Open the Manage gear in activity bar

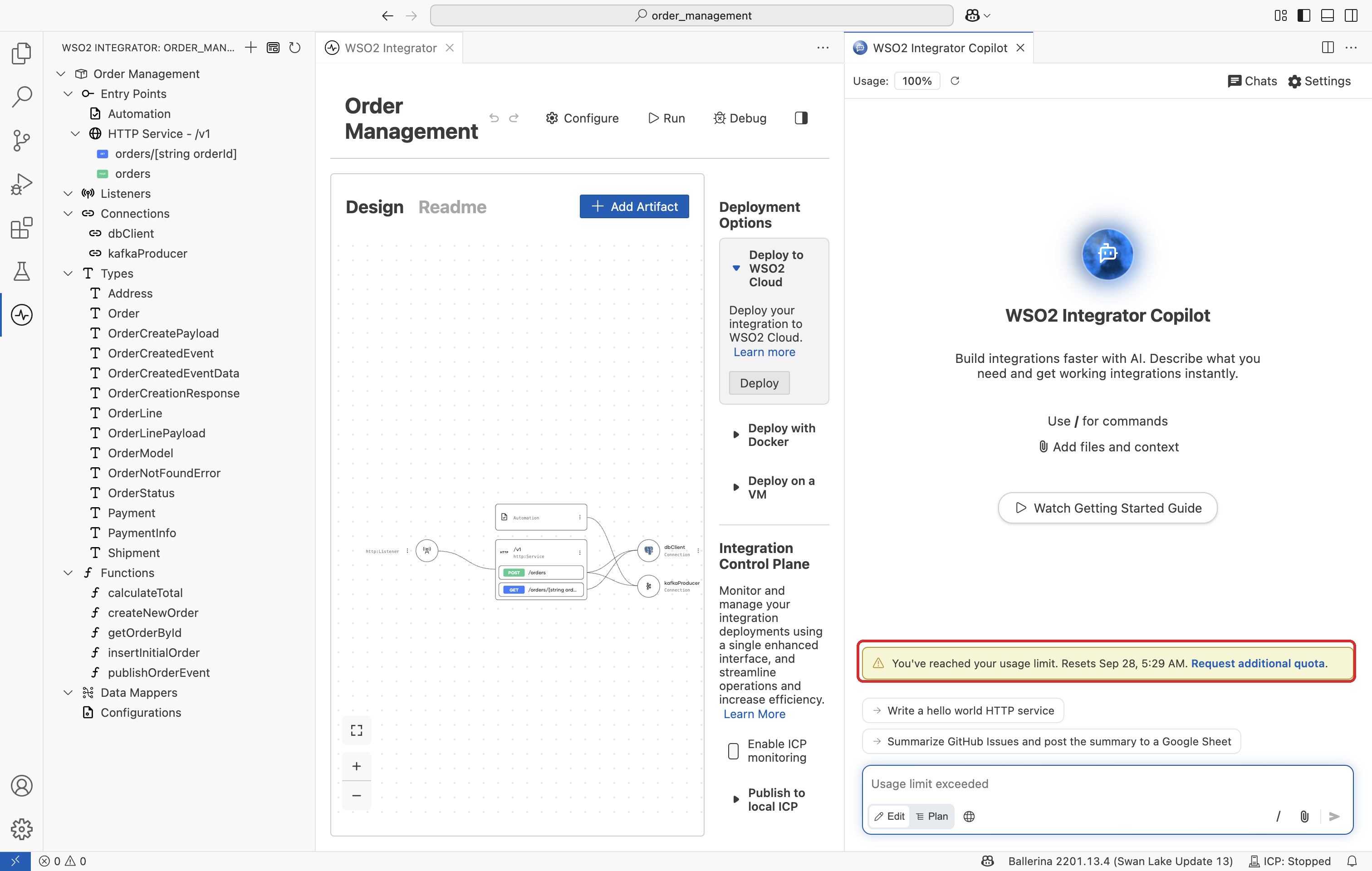21,829
